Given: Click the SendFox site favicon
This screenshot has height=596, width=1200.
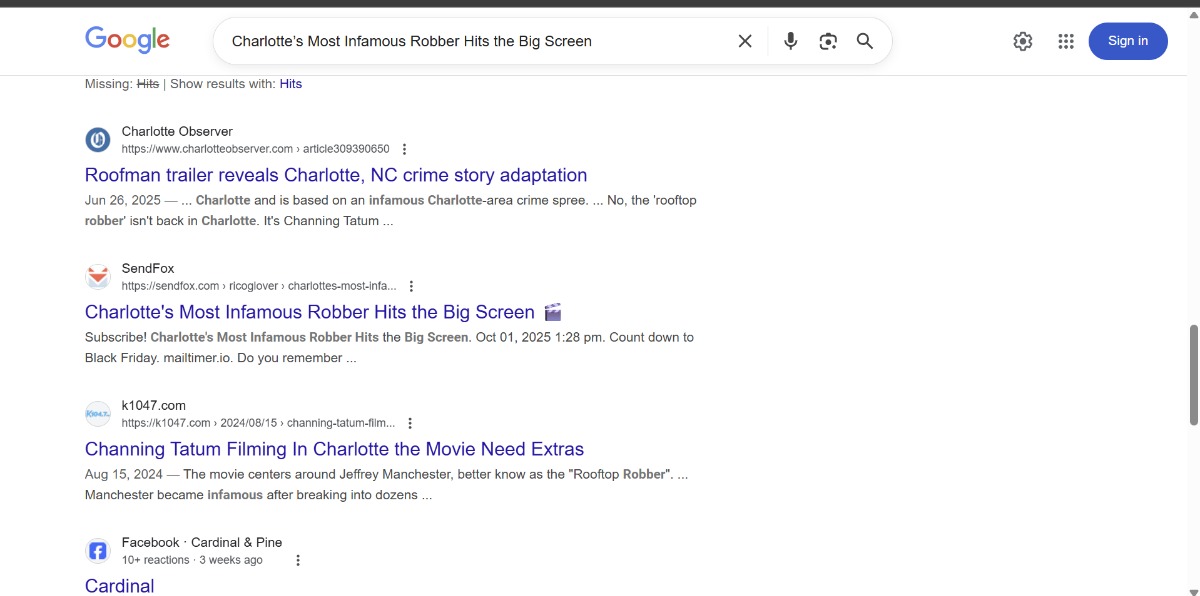Looking at the screenshot, I should [x=98, y=277].
